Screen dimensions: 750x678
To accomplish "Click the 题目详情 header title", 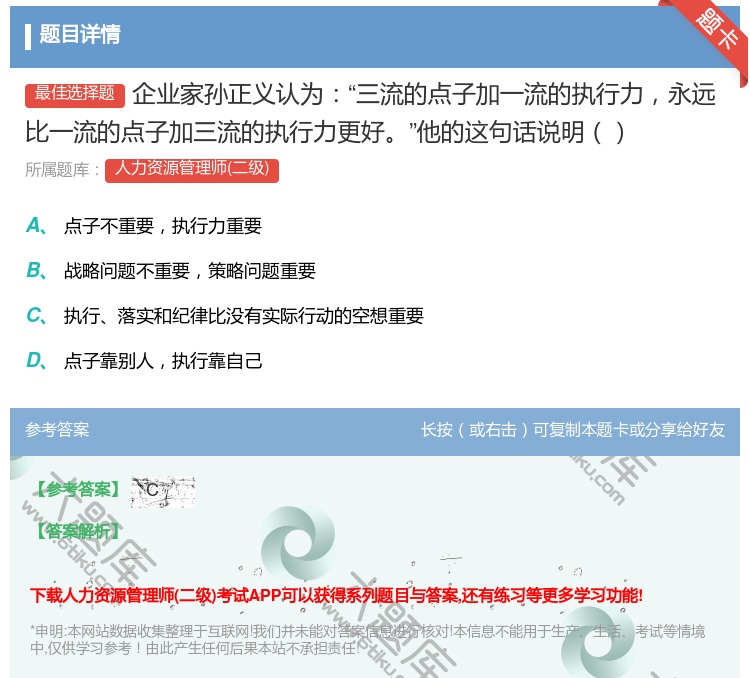I will (79, 34).
